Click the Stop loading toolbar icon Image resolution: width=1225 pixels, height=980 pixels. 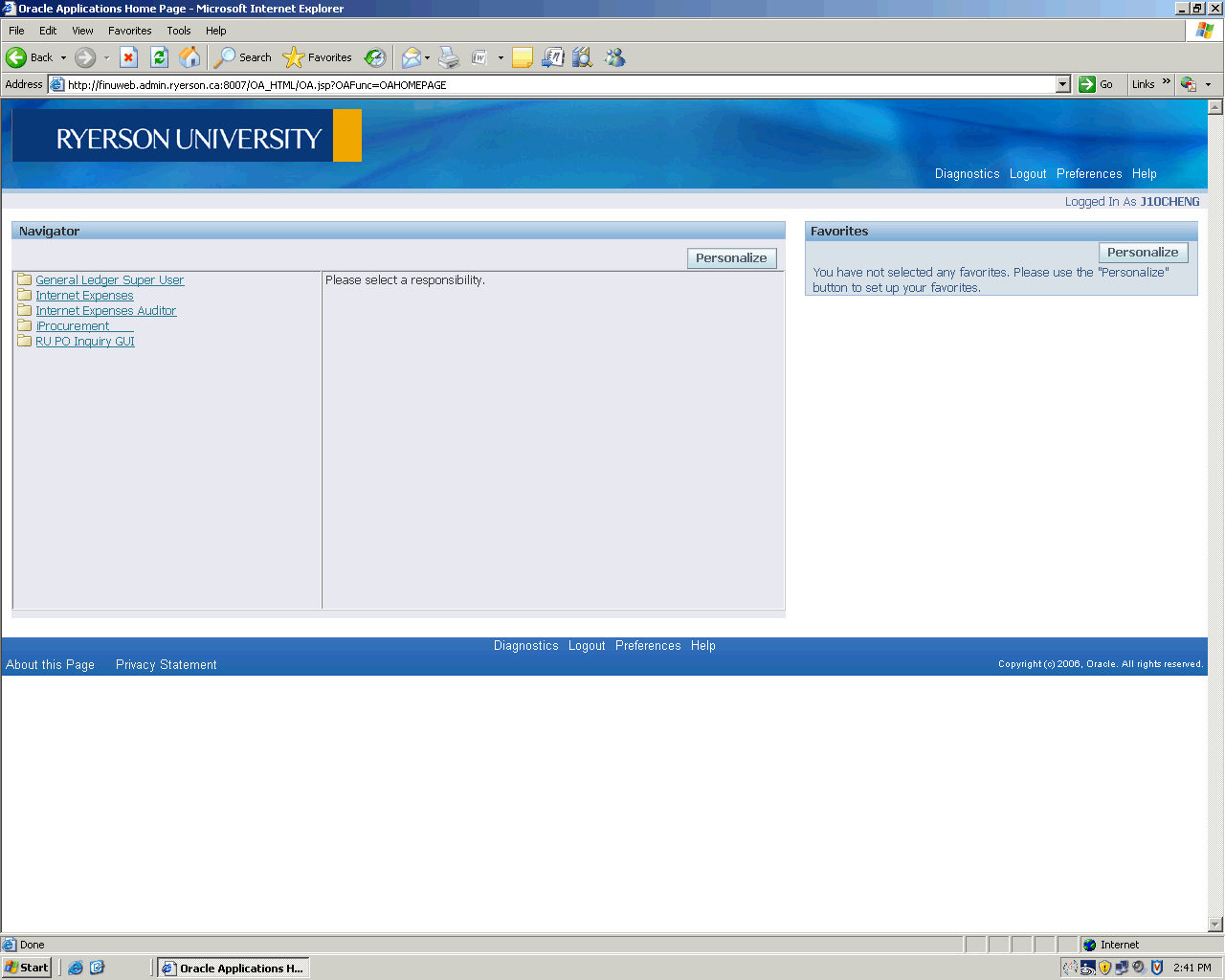[128, 57]
